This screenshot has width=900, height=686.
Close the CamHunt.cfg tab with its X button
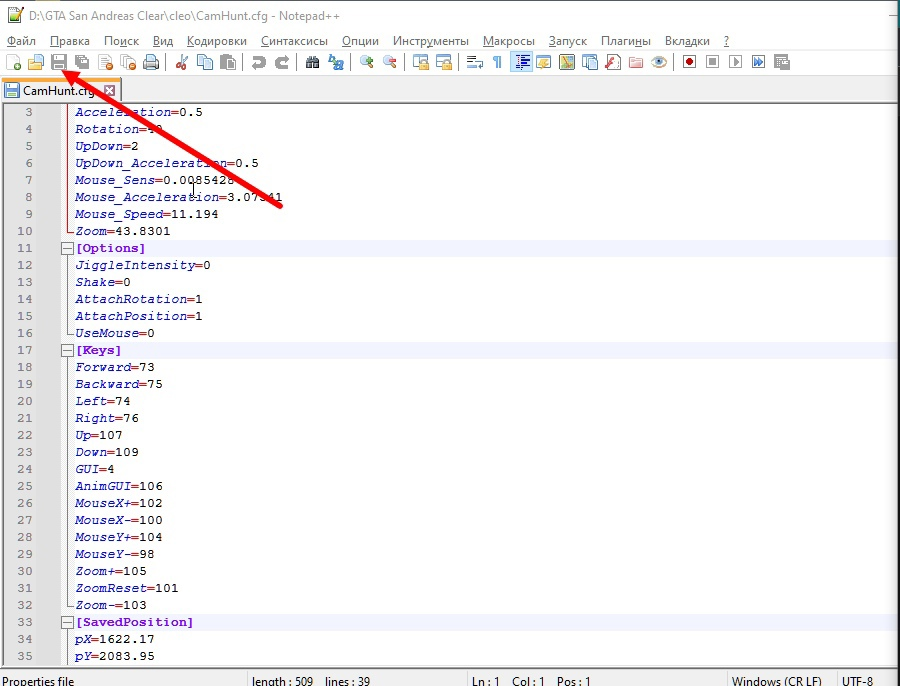pos(110,90)
